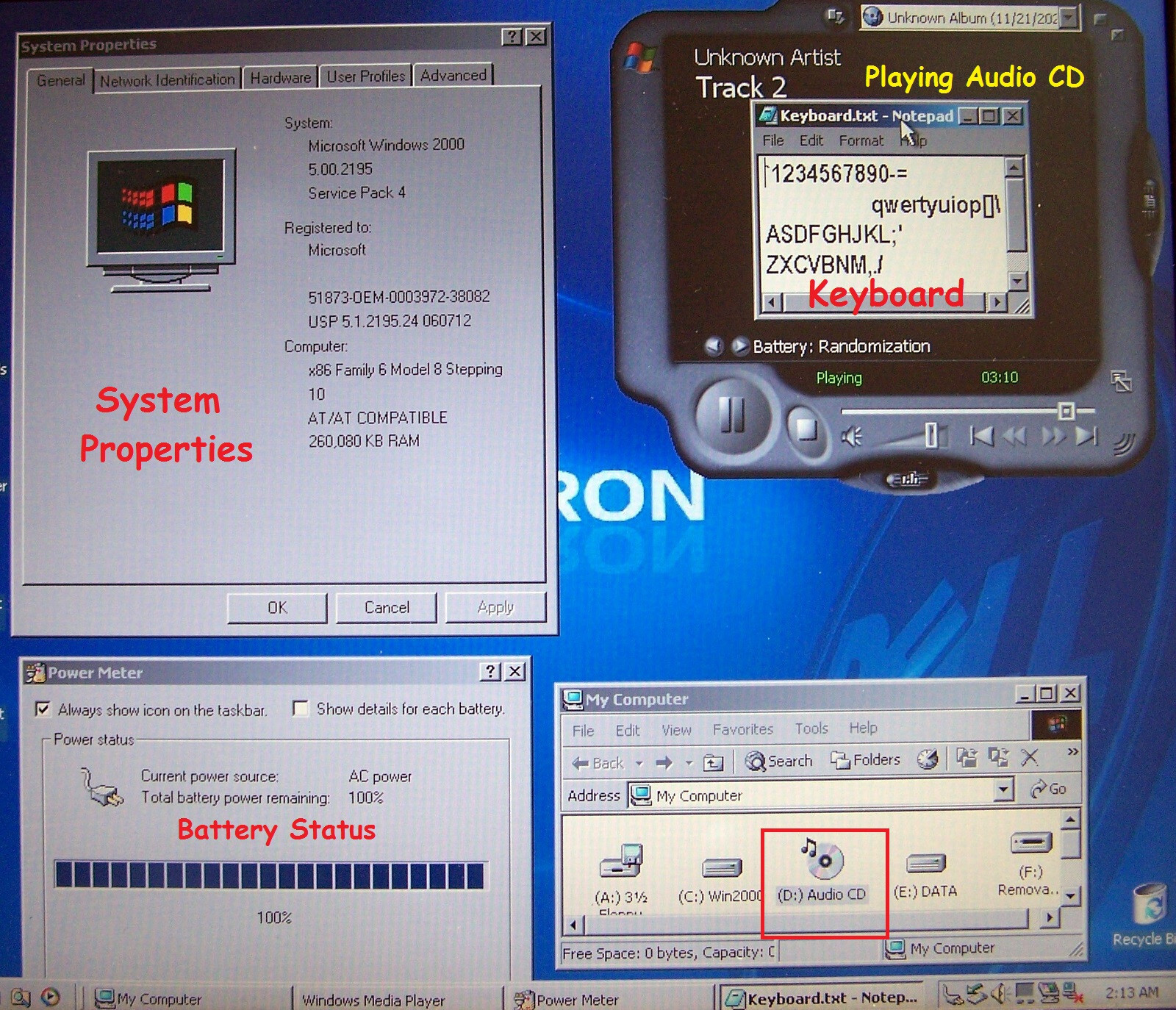Click the Go button beside Address
Image resolution: width=1176 pixels, height=1010 pixels.
click(1049, 789)
